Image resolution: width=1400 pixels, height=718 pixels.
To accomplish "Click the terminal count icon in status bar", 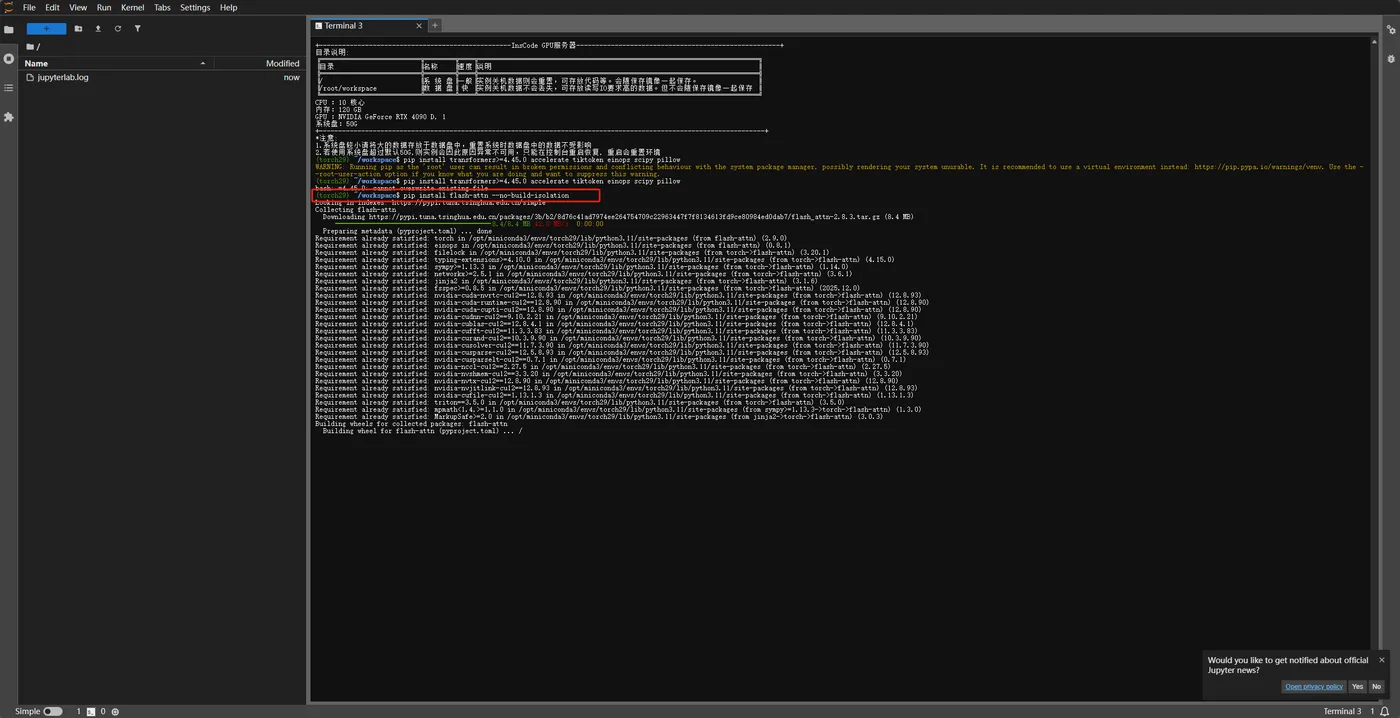I will click(x=91, y=711).
